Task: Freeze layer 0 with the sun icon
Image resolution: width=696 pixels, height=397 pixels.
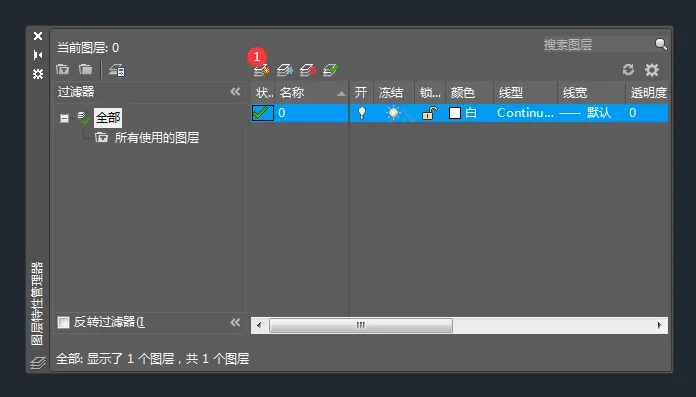Action: coord(393,113)
